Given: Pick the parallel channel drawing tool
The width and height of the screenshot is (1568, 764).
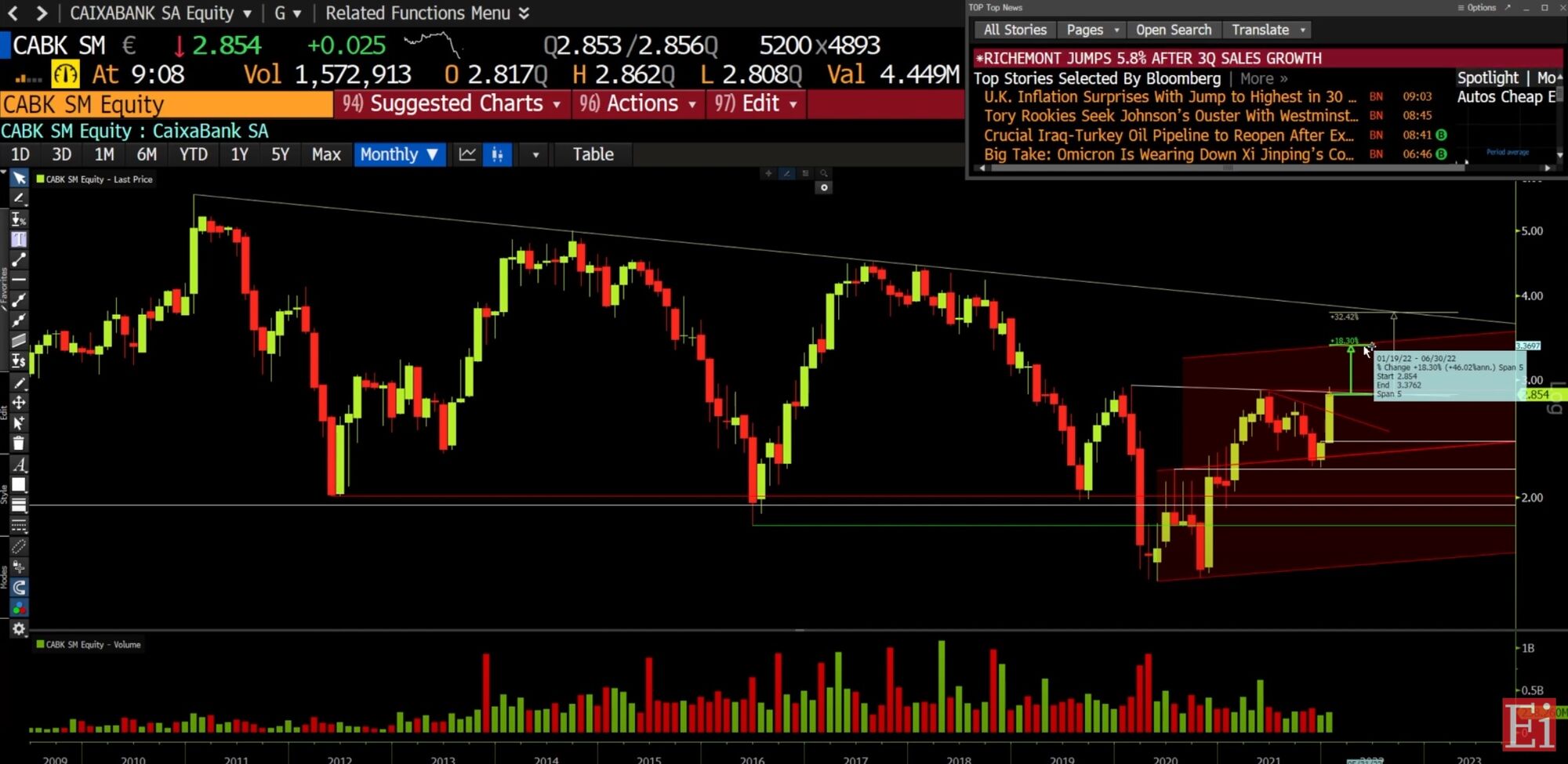Looking at the screenshot, I should pos(19,340).
